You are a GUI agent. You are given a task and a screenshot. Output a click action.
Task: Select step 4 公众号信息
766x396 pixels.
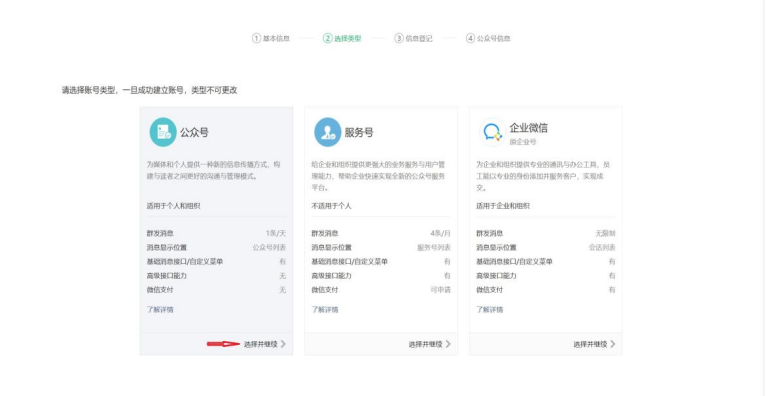pos(488,38)
